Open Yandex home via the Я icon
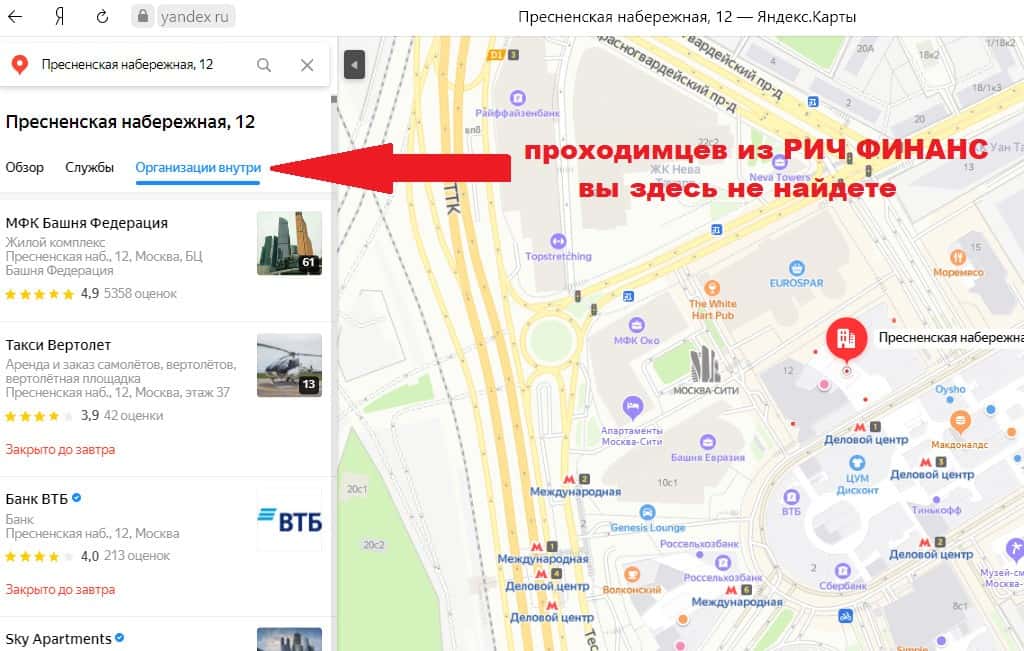The height and width of the screenshot is (651, 1024). point(59,16)
